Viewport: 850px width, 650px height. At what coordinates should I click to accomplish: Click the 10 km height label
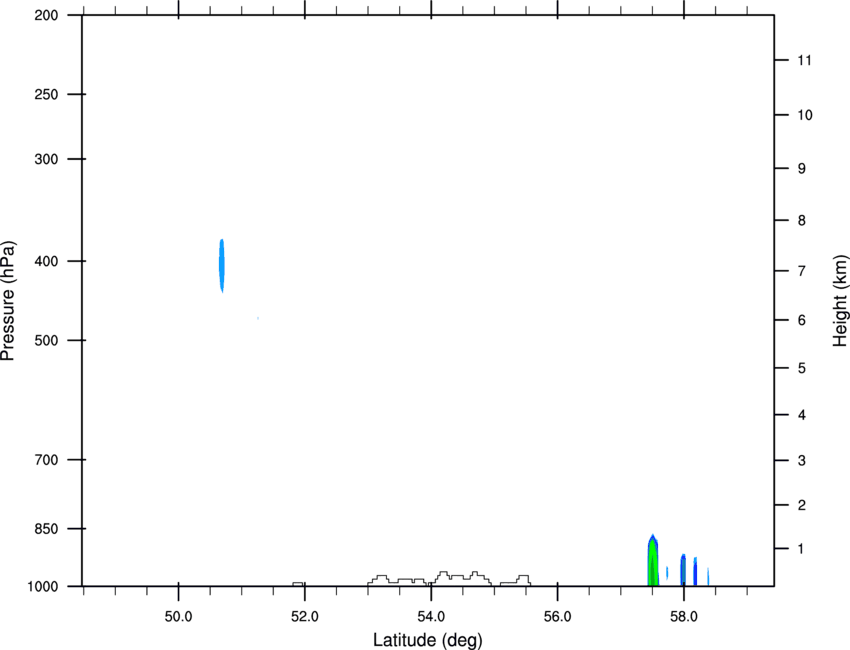click(805, 115)
